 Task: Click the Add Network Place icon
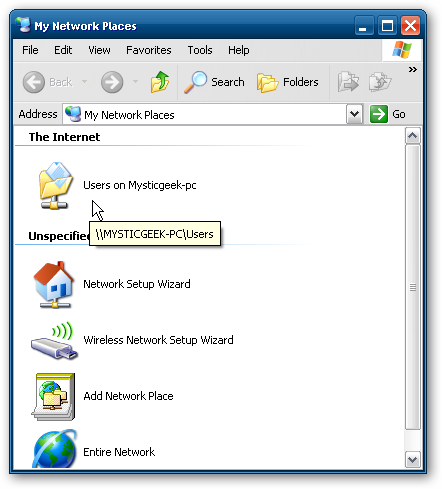pyautogui.click(x=53, y=396)
